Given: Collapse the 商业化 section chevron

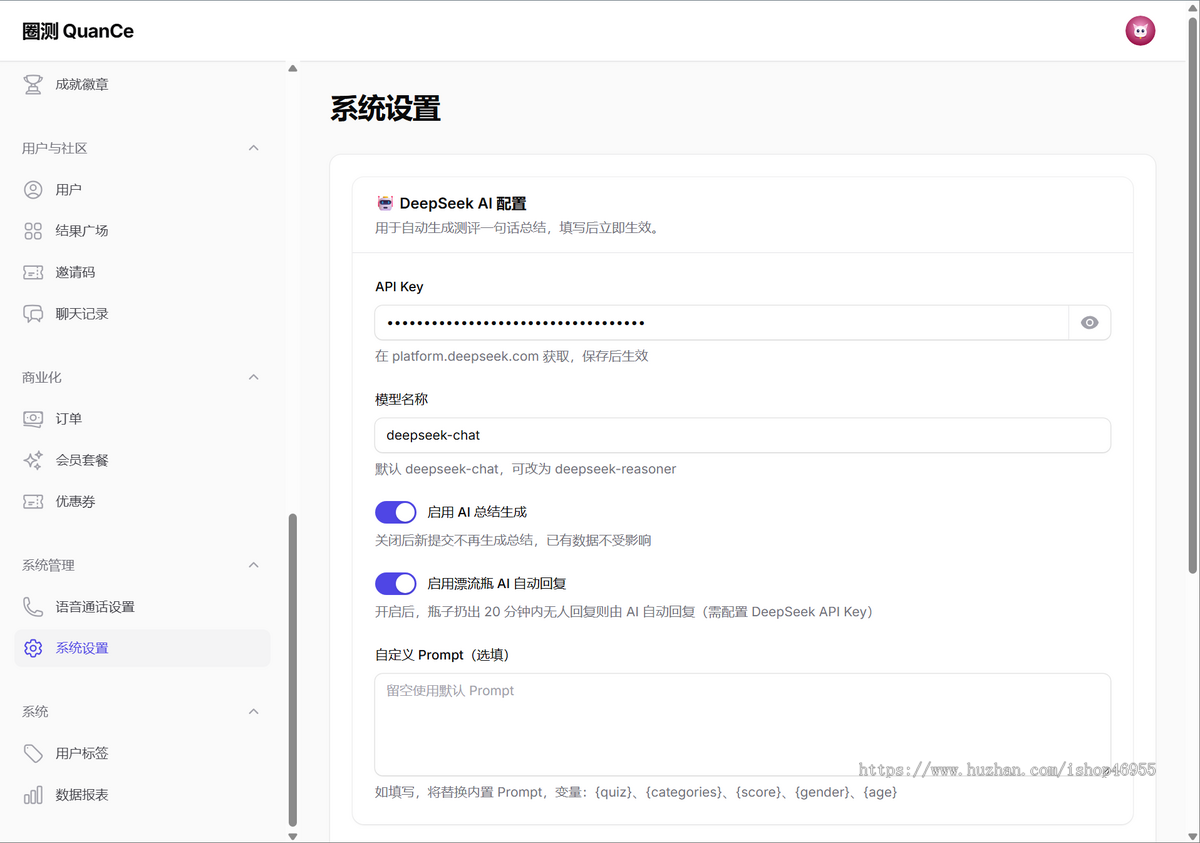Looking at the screenshot, I should (x=254, y=377).
